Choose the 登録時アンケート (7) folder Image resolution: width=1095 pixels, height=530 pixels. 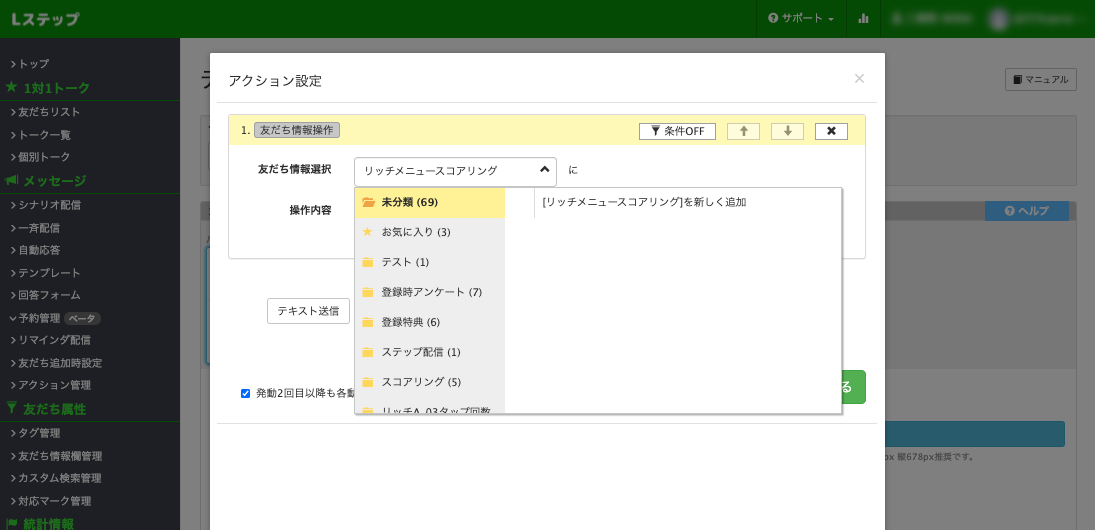[429, 292]
